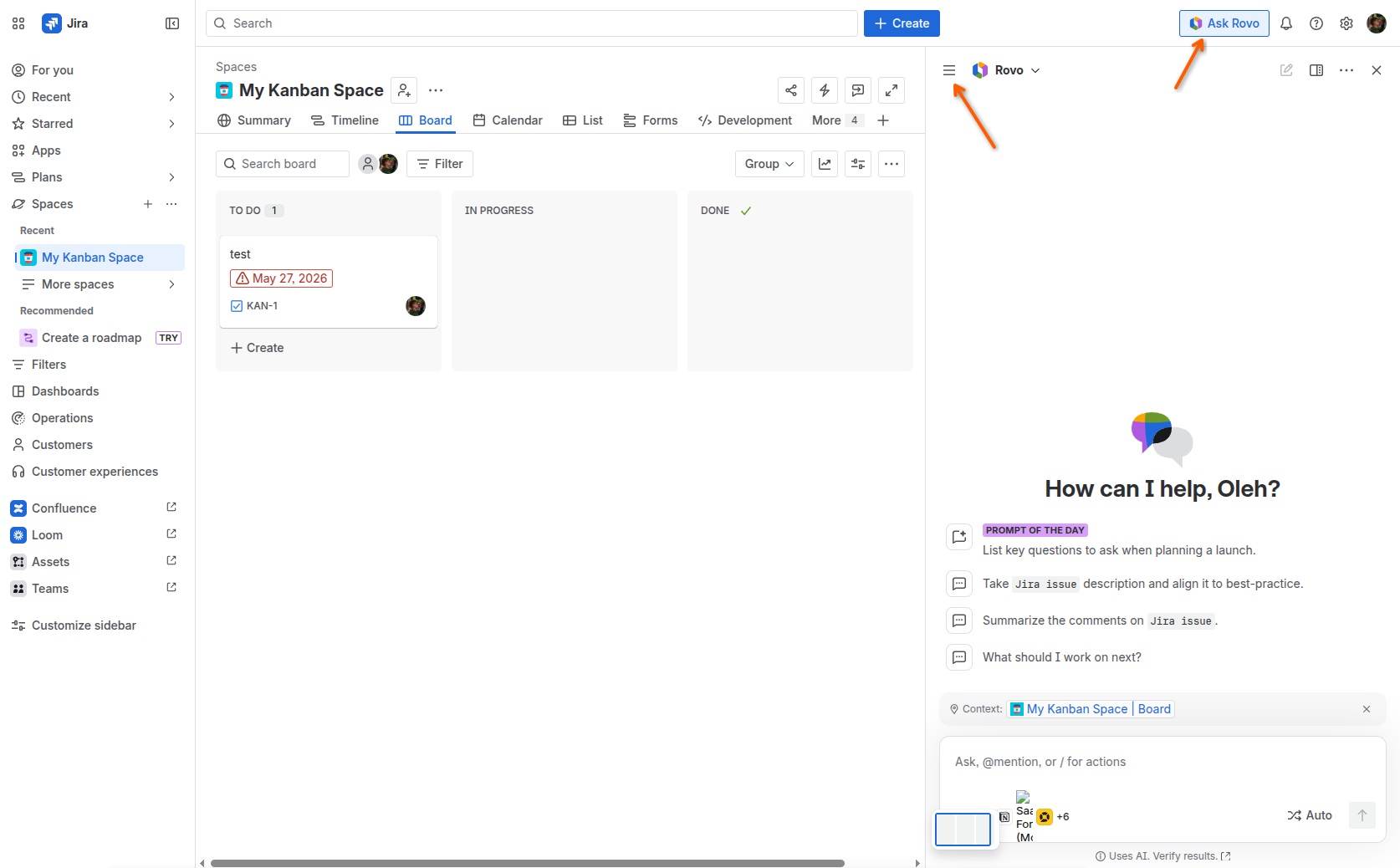The image size is (1400, 868).
Task: Close the Rovo panel
Action: (1377, 70)
